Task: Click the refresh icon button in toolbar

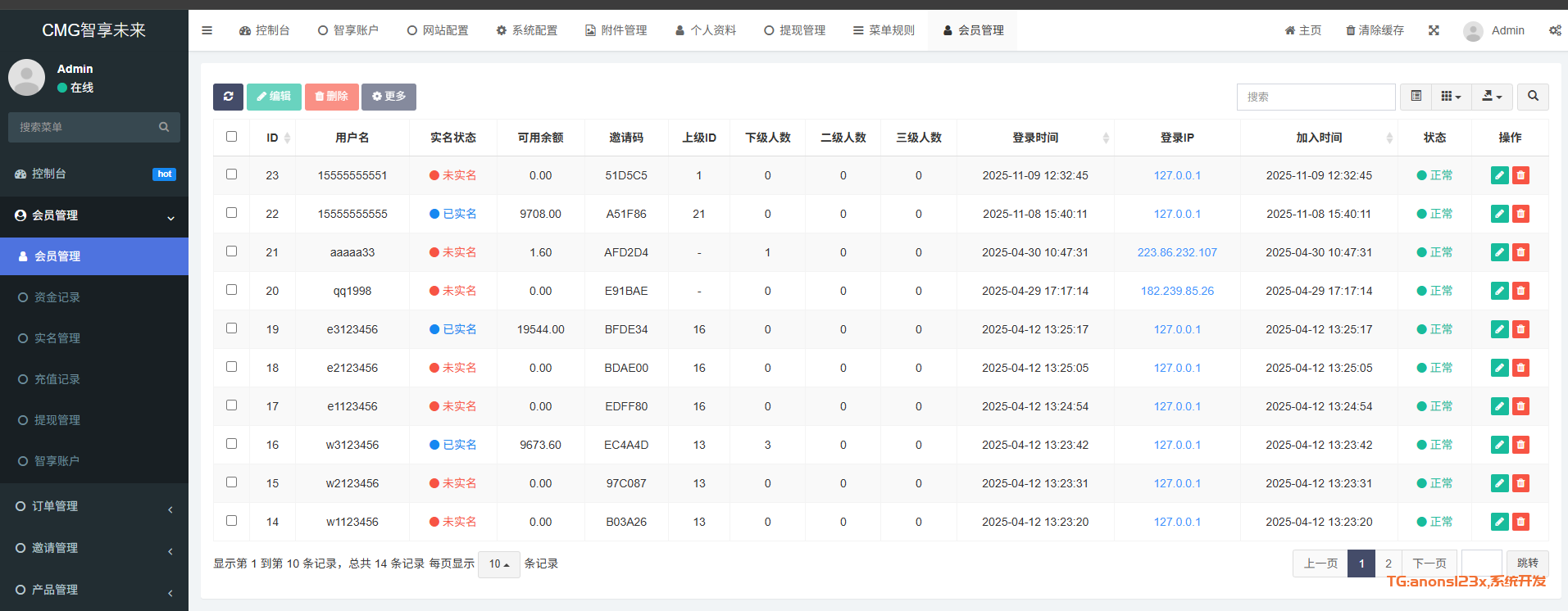Action: [228, 97]
